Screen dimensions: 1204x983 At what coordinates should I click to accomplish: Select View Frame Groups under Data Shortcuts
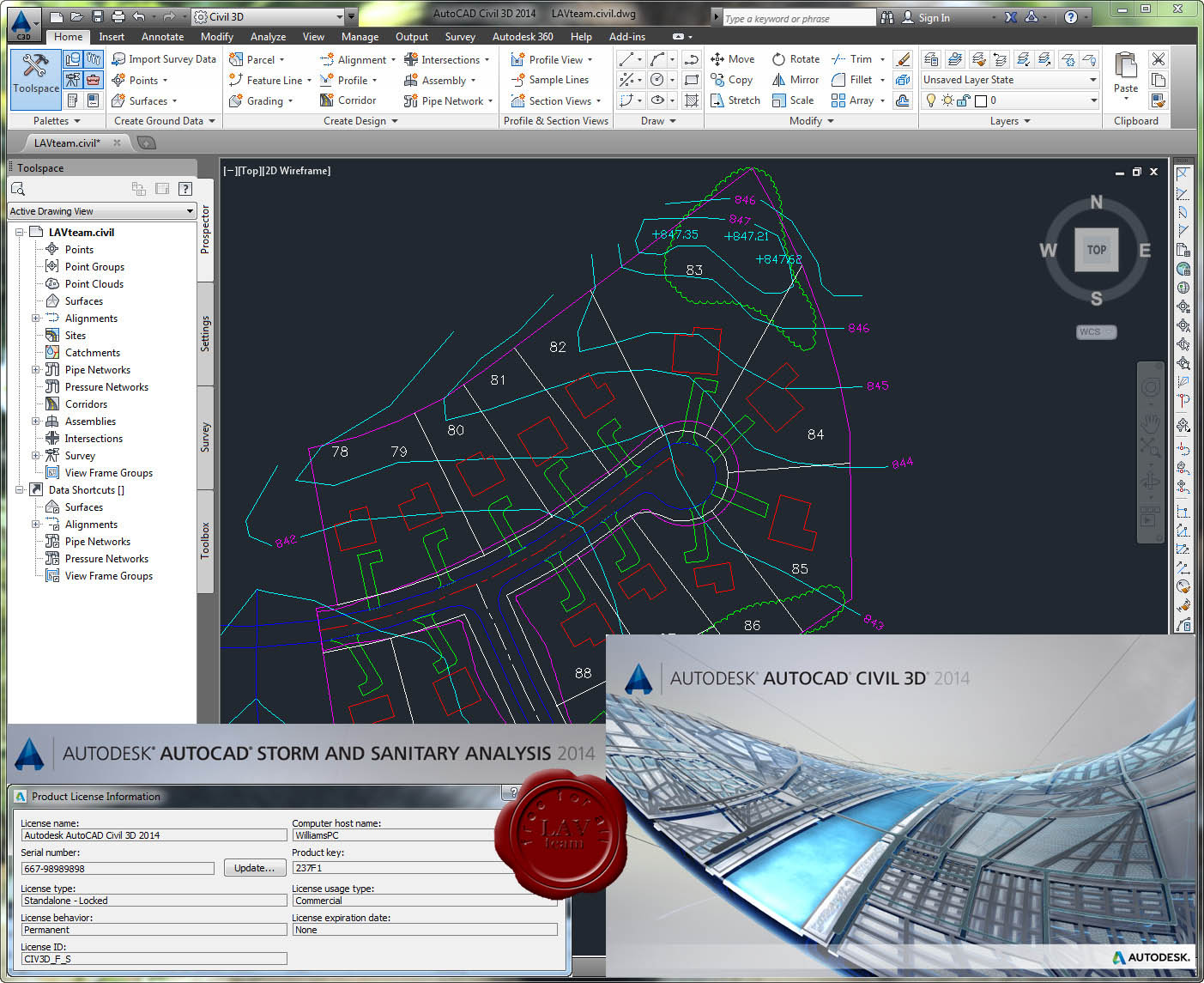[x=108, y=576]
